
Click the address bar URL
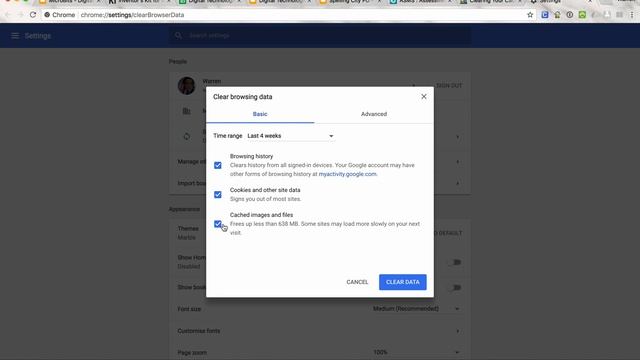pyautogui.click(x=132, y=15)
